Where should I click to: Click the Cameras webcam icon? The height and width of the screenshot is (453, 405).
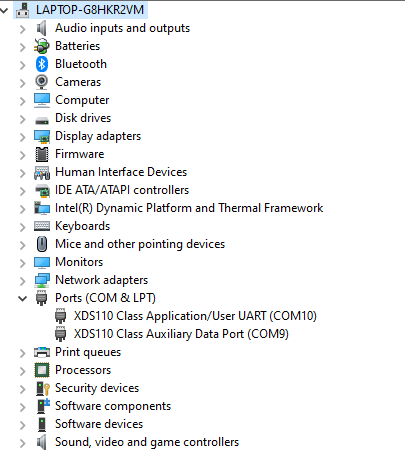click(x=42, y=82)
